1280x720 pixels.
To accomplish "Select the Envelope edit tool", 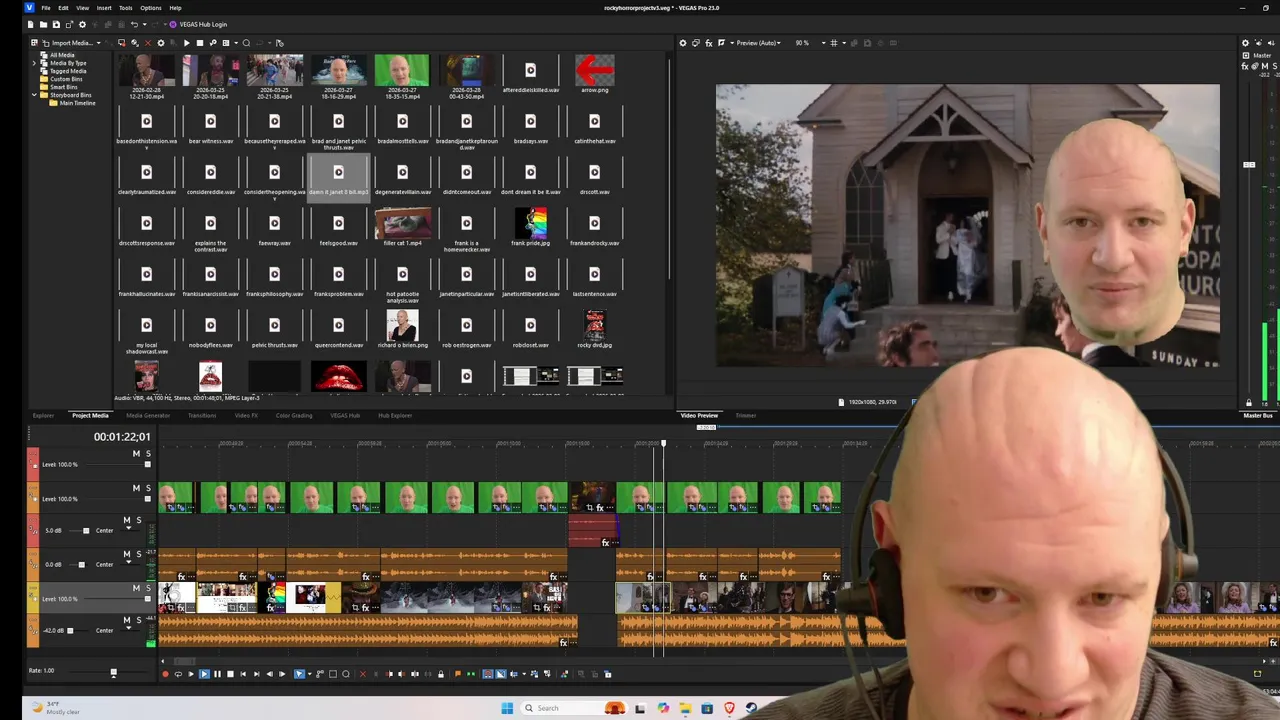I will point(320,674).
